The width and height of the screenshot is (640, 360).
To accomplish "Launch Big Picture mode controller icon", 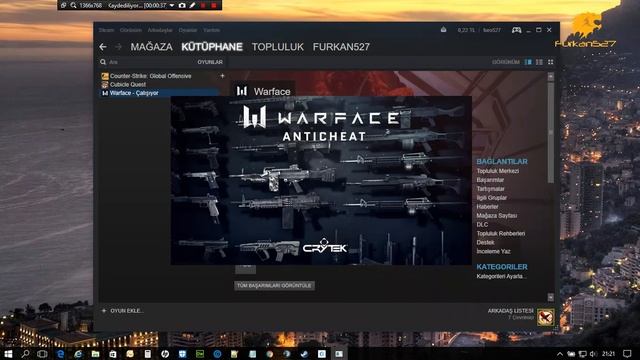I will click(x=516, y=30).
